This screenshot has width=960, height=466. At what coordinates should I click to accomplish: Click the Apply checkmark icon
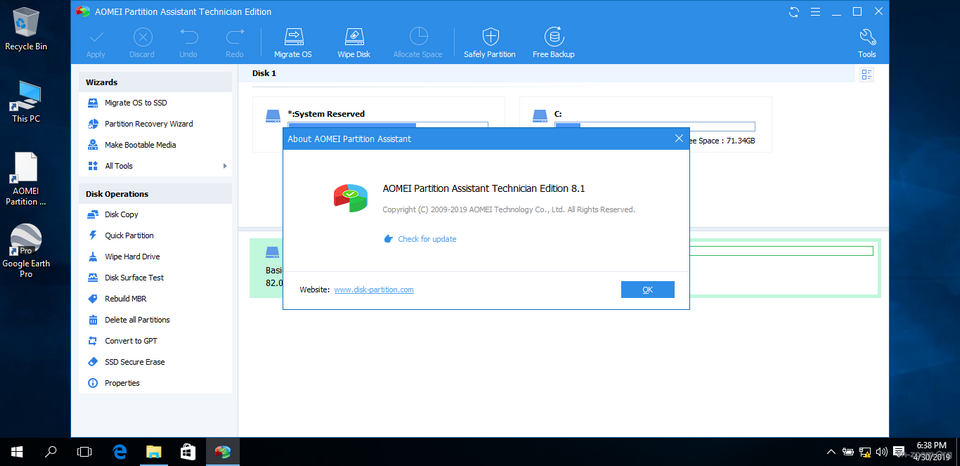click(96, 37)
